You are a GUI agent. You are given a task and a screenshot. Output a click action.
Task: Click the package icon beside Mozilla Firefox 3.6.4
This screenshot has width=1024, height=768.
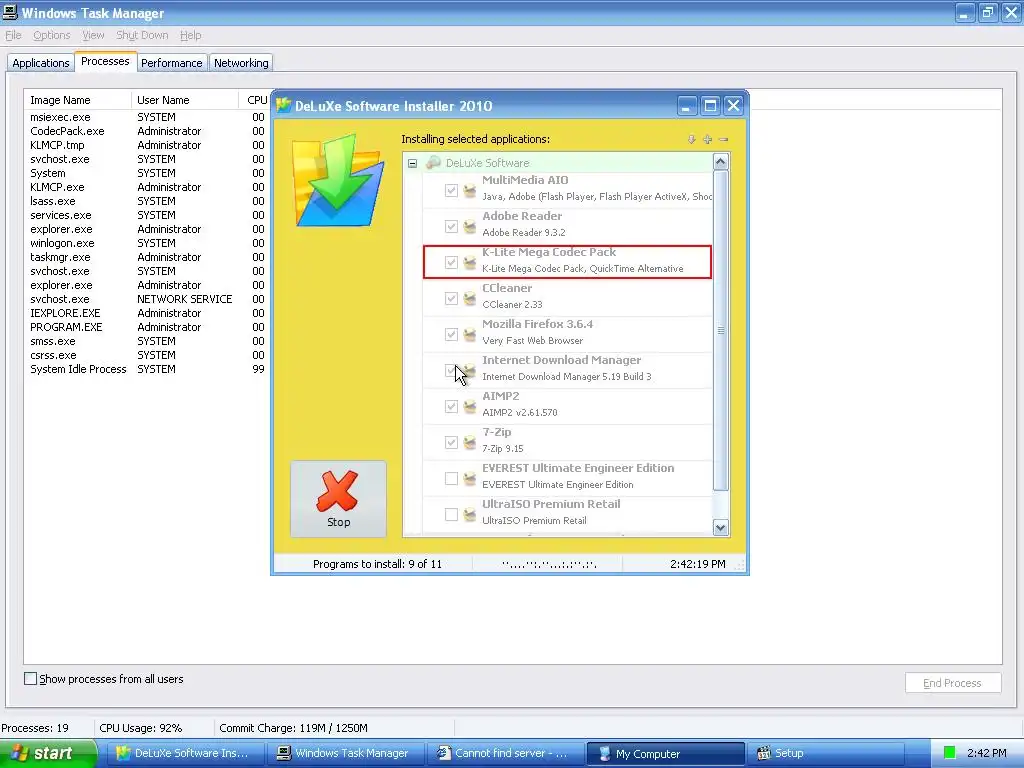click(470, 334)
